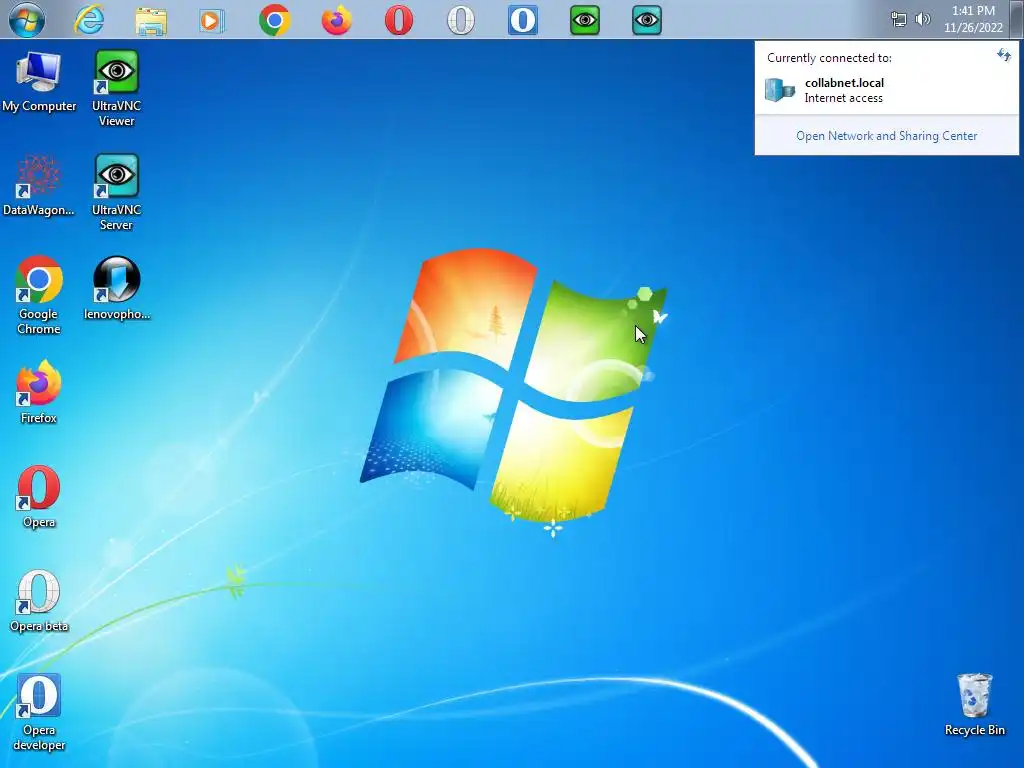The width and height of the screenshot is (1024, 768).
Task: Launch Opera beta from the taskbar
Action: click(x=461, y=20)
